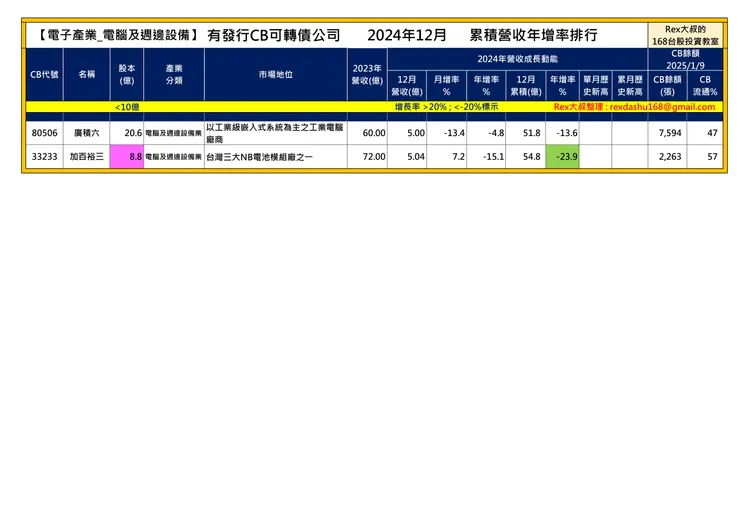Image resolution: width=740 pixels, height=523 pixels.
Task: Click the title text 2024年12月
Action: pos(407,35)
